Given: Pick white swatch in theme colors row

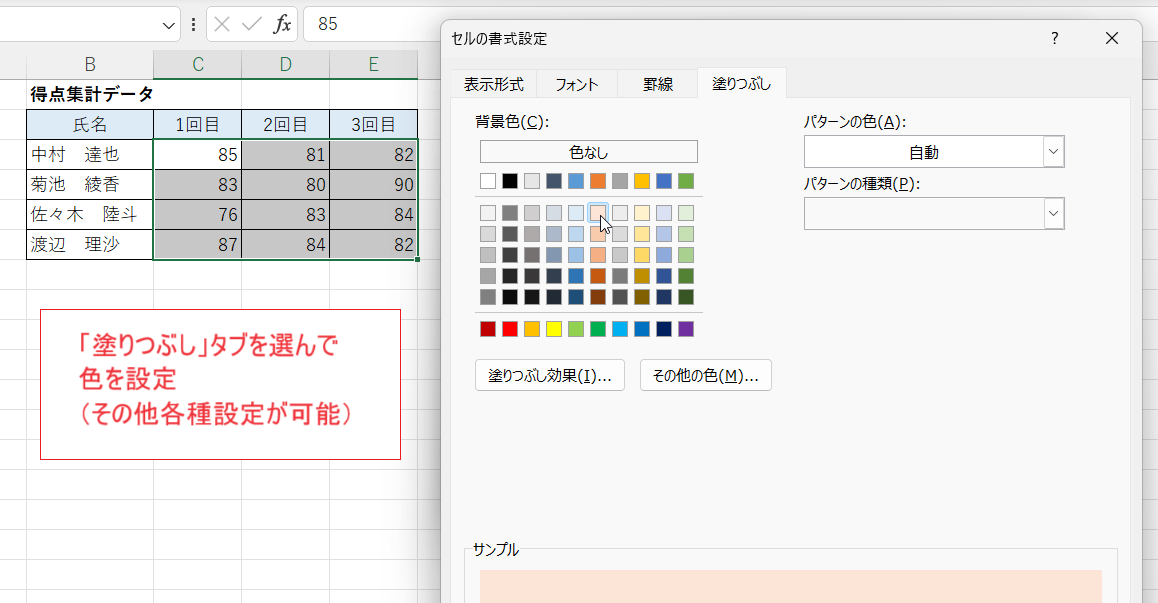Looking at the screenshot, I should 487,181.
